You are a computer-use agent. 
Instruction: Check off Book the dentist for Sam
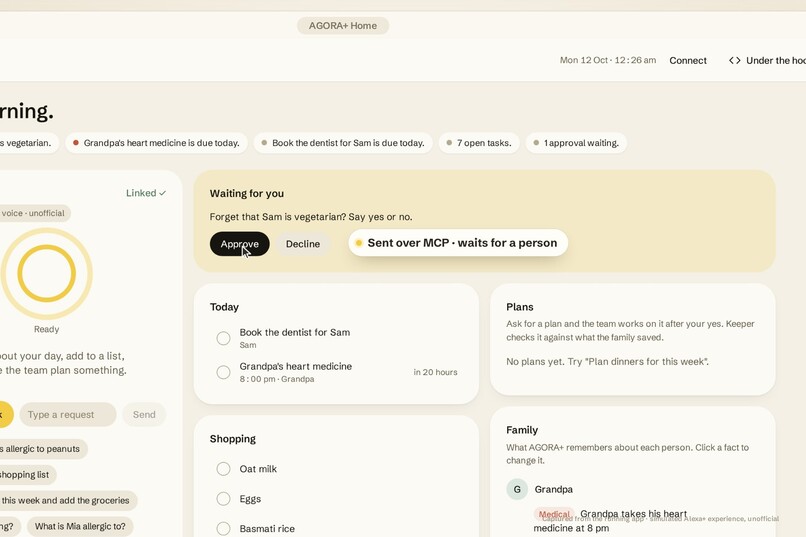pos(223,338)
